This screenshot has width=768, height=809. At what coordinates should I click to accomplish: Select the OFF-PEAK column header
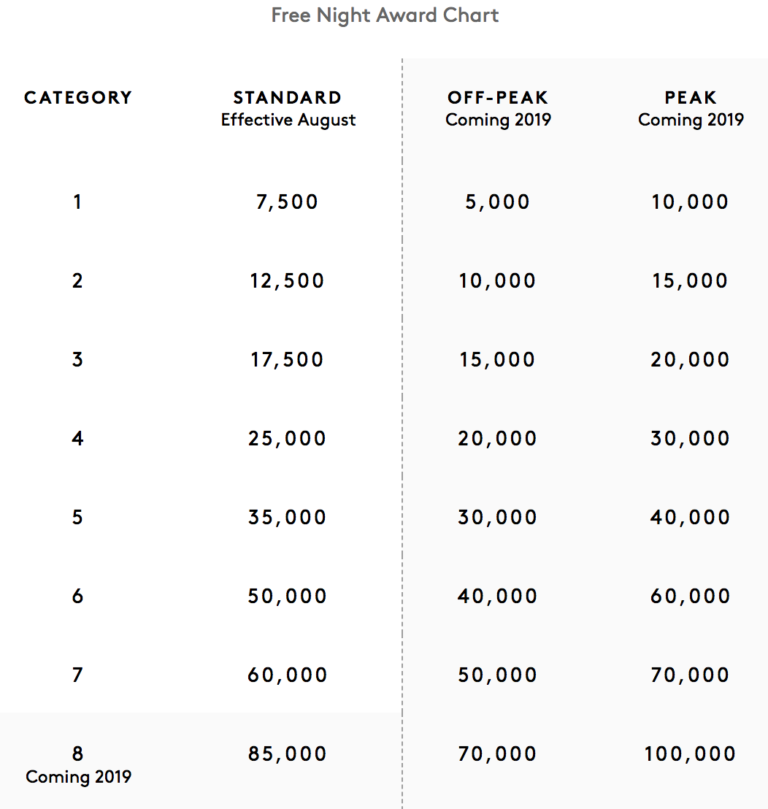pos(498,98)
